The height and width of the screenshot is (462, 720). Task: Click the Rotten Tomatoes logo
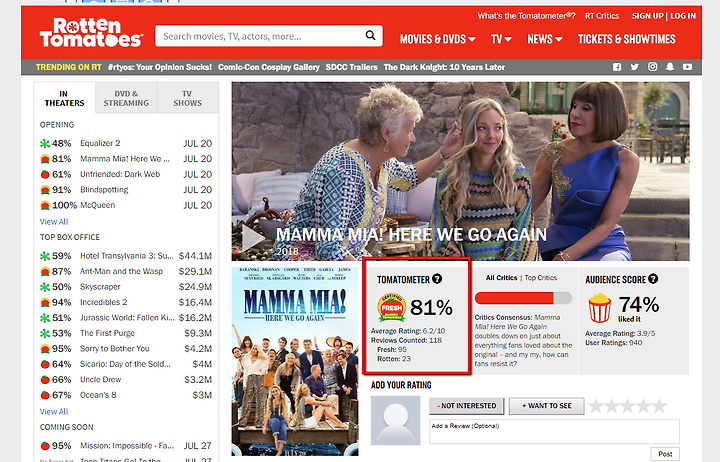[91, 33]
